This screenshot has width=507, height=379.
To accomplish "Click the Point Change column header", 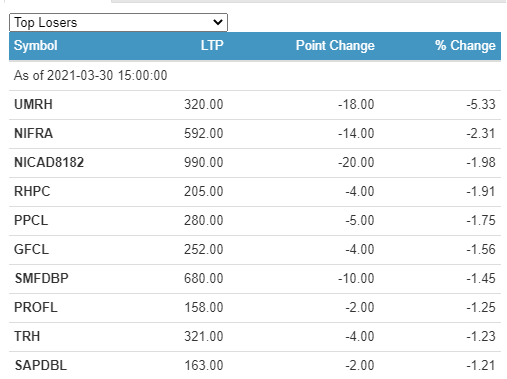I will click(335, 45).
